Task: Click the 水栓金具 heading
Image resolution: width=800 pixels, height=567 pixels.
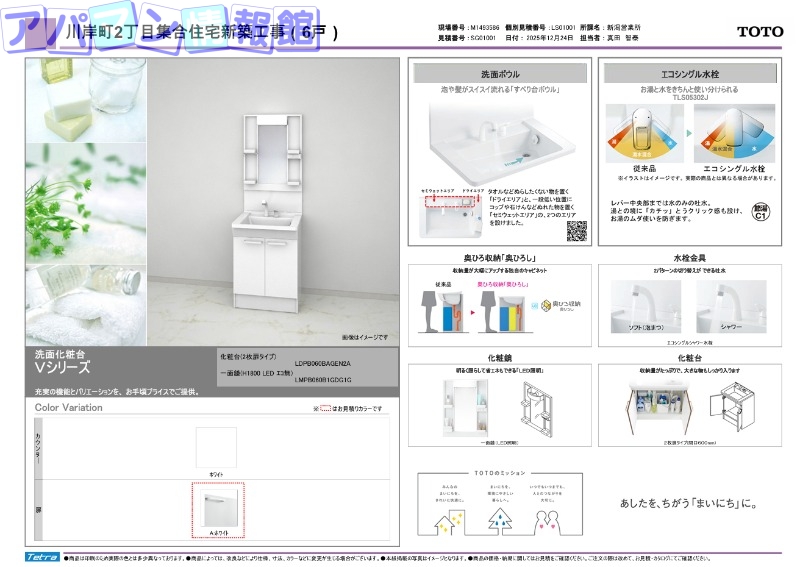Action: (x=689, y=258)
